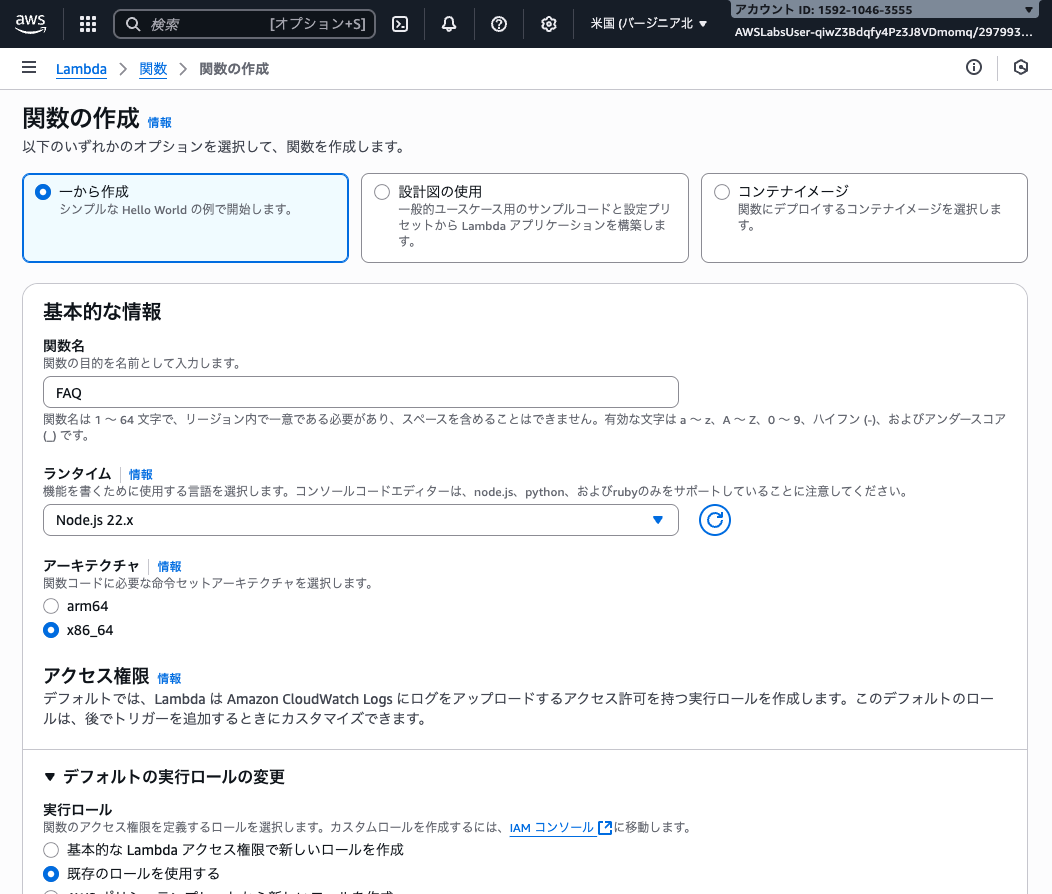
Task: Open 情報 link next to 関数の作成
Action: tap(160, 123)
